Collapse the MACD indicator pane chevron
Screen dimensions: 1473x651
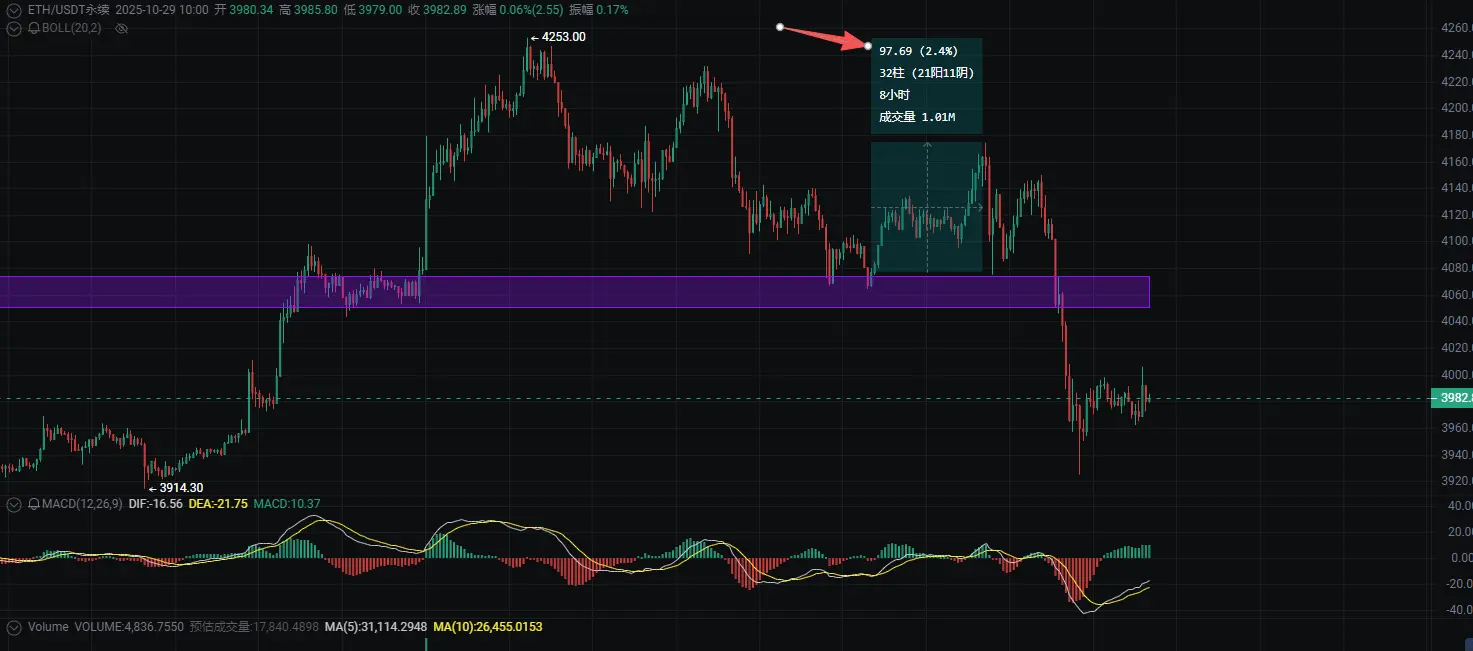coord(13,504)
